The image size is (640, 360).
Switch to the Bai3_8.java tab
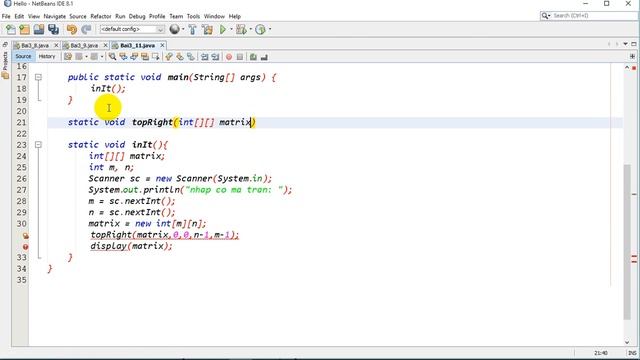click(35, 45)
